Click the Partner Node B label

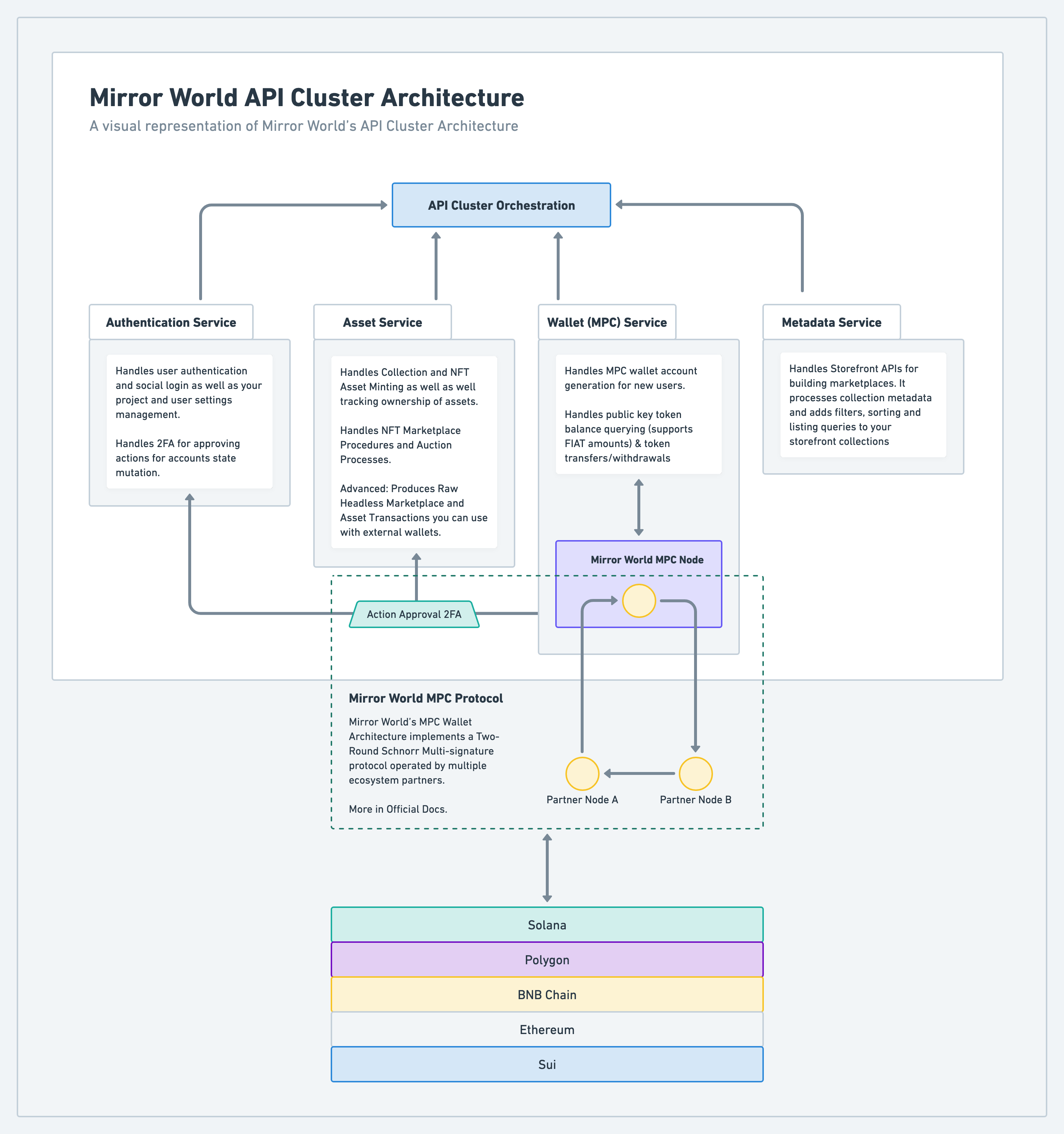tap(696, 800)
